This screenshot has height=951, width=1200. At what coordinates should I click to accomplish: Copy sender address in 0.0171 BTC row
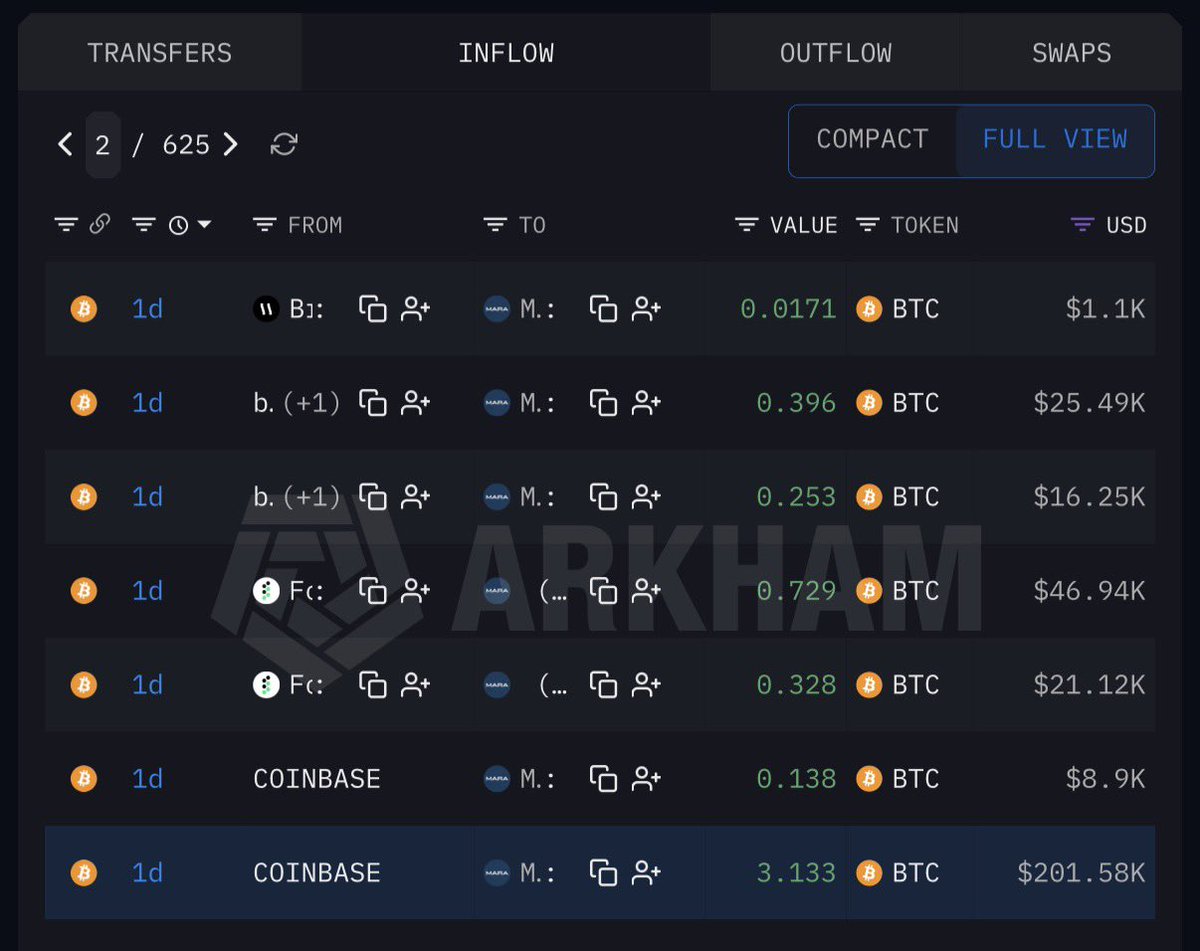[x=373, y=309]
